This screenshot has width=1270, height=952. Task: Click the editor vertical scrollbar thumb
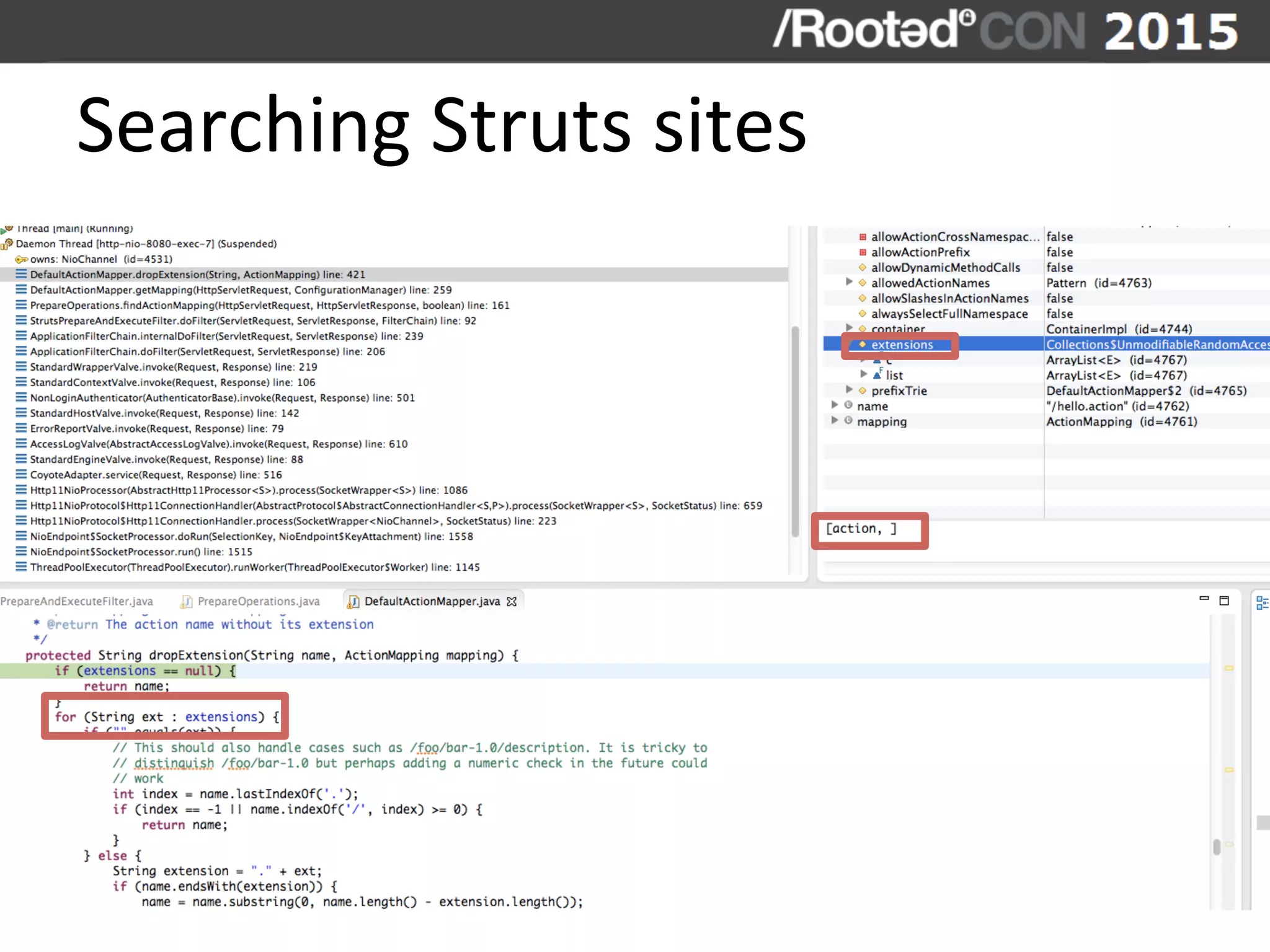1217,847
